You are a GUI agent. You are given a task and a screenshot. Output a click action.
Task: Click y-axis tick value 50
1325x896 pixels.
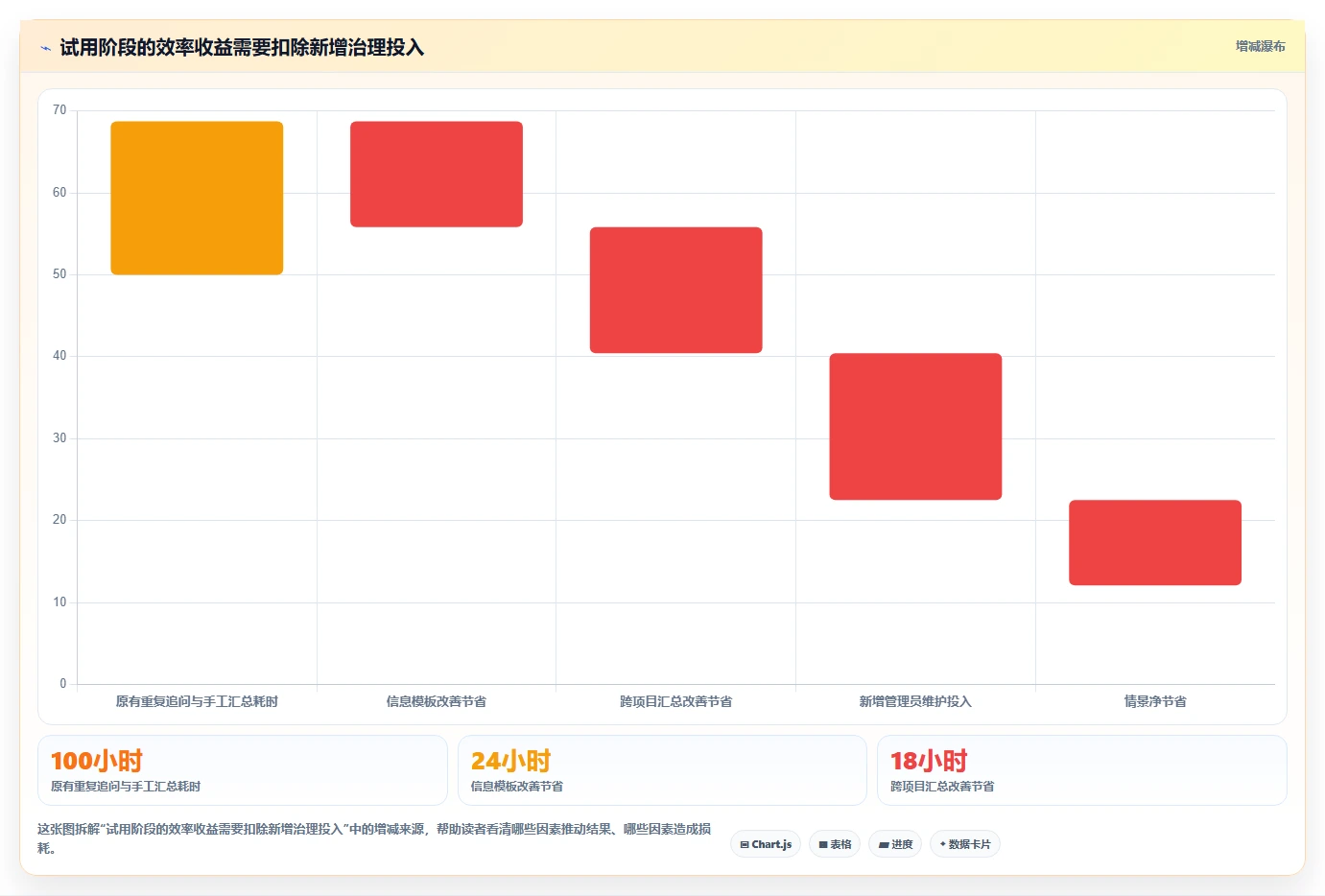[x=59, y=274]
